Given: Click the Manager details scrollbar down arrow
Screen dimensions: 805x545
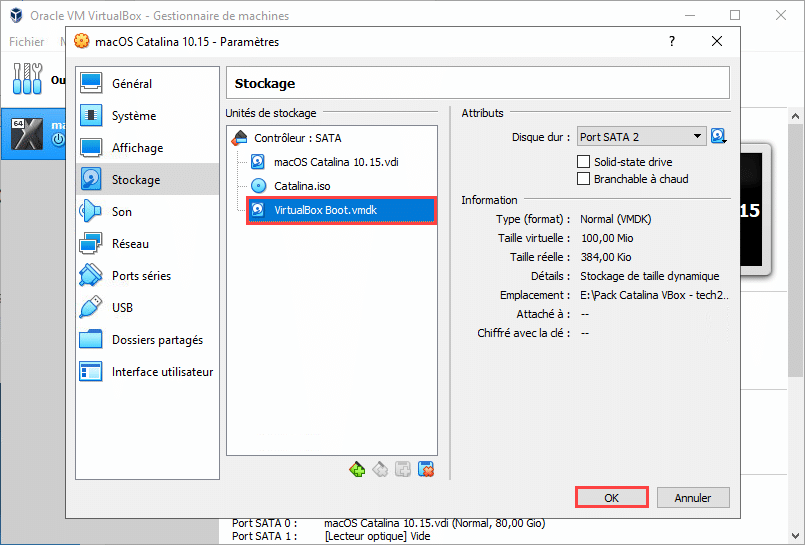Looking at the screenshot, I should coord(796,536).
